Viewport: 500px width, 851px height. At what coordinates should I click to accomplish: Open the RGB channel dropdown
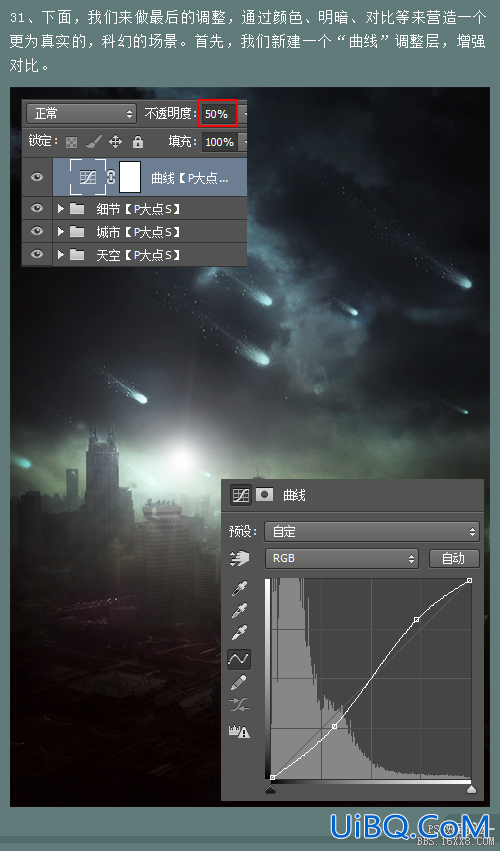(341, 558)
